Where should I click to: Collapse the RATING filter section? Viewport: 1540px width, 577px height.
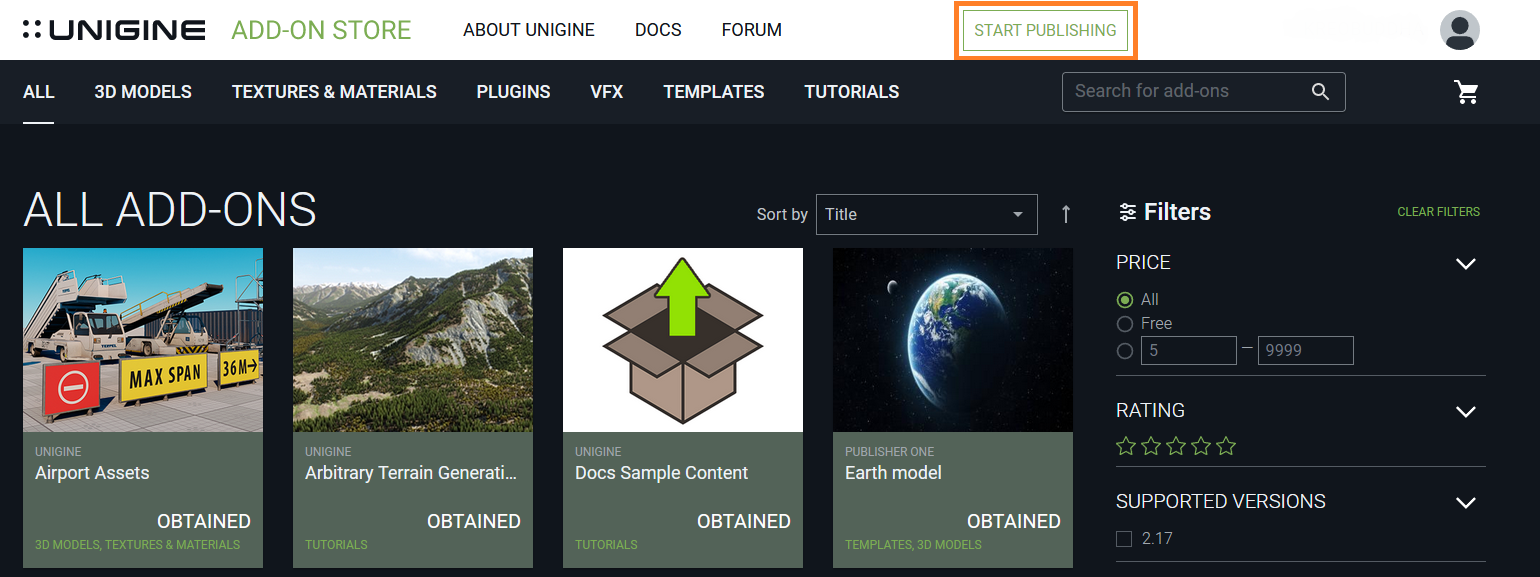click(x=1465, y=411)
